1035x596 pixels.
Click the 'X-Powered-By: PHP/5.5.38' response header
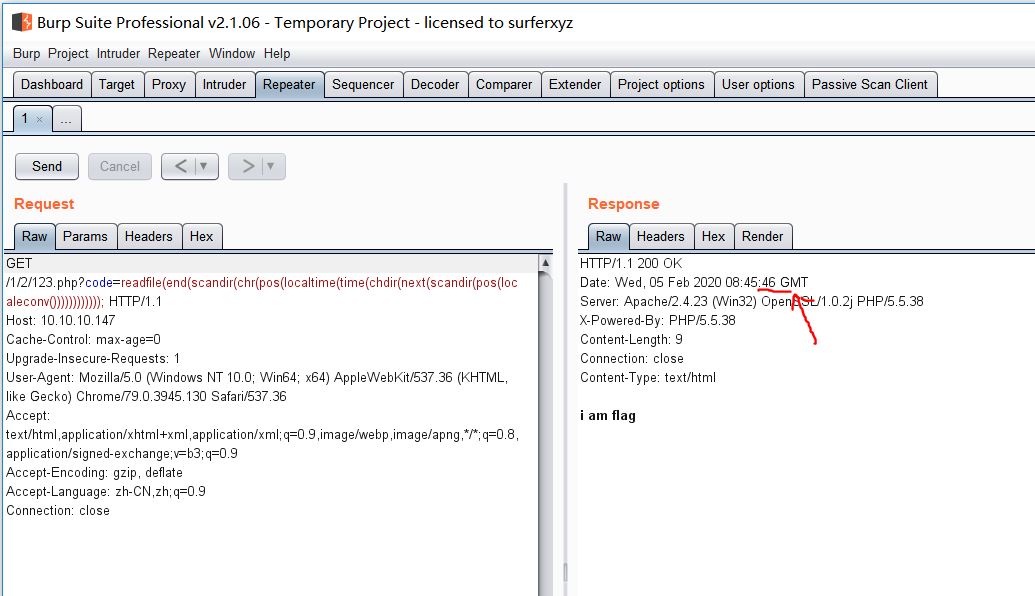tap(657, 320)
